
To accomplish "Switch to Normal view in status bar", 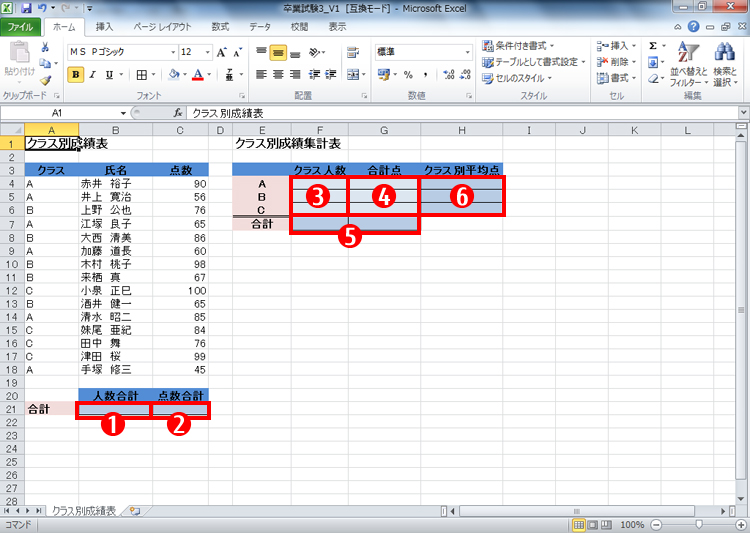I will [578, 525].
